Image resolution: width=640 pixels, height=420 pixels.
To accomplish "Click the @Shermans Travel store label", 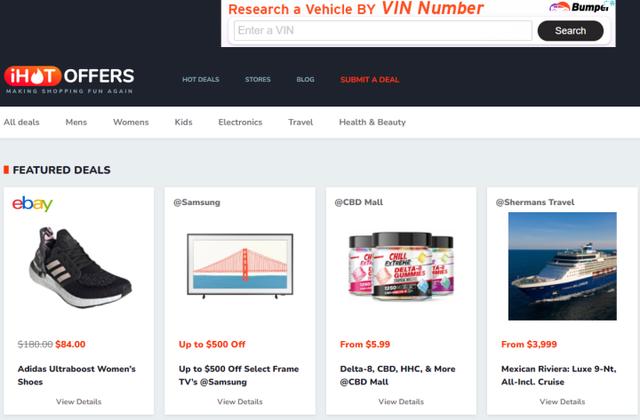I will [535, 202].
